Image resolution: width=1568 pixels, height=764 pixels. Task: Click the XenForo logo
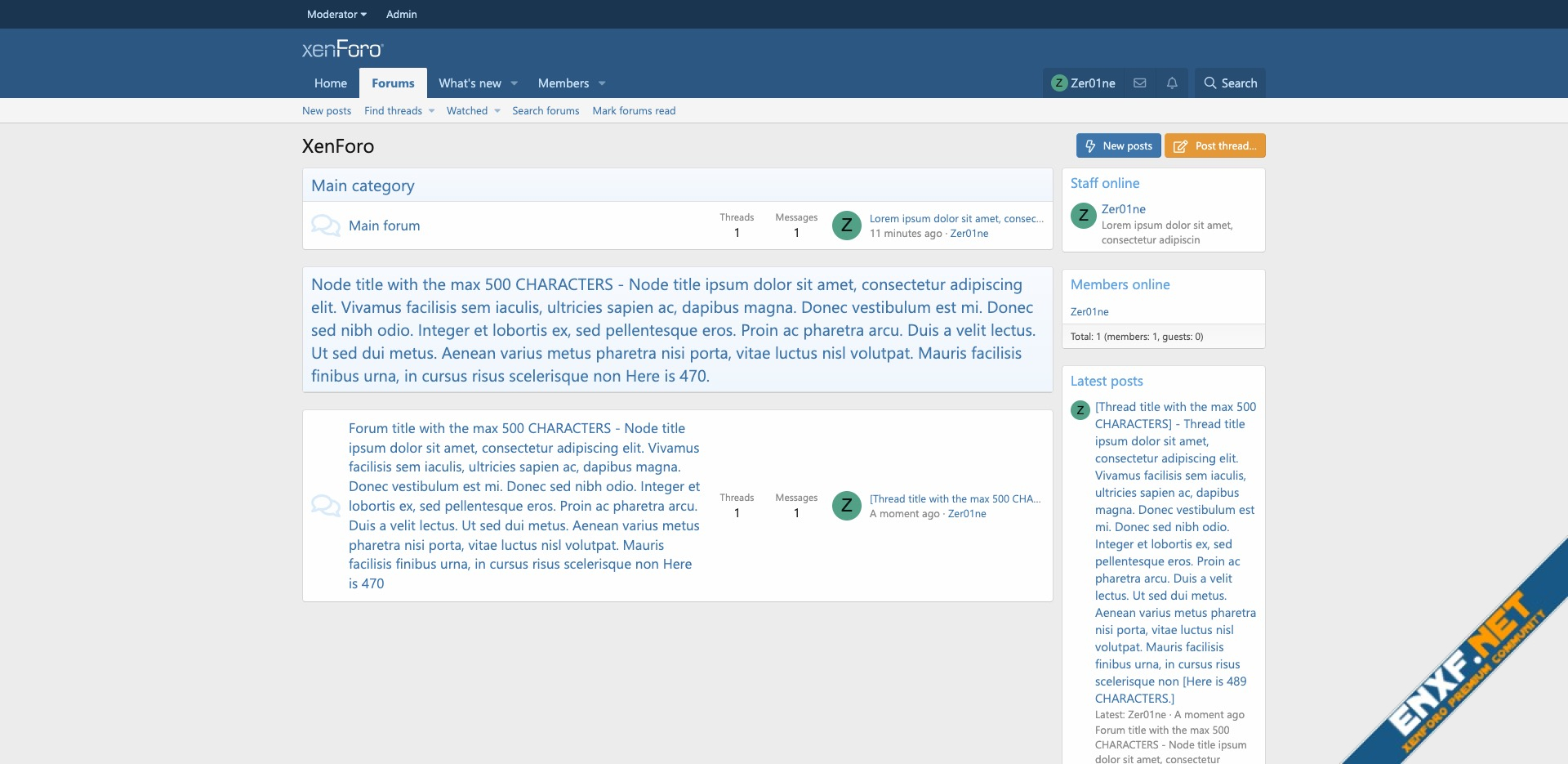coord(342,50)
